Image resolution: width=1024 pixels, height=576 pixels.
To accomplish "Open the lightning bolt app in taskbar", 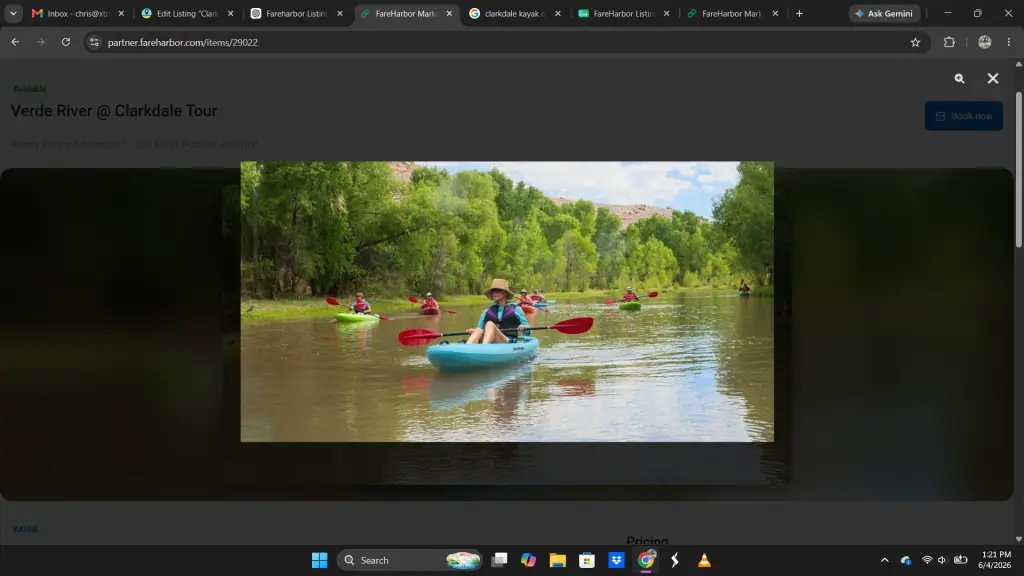I will pyautogui.click(x=675, y=560).
